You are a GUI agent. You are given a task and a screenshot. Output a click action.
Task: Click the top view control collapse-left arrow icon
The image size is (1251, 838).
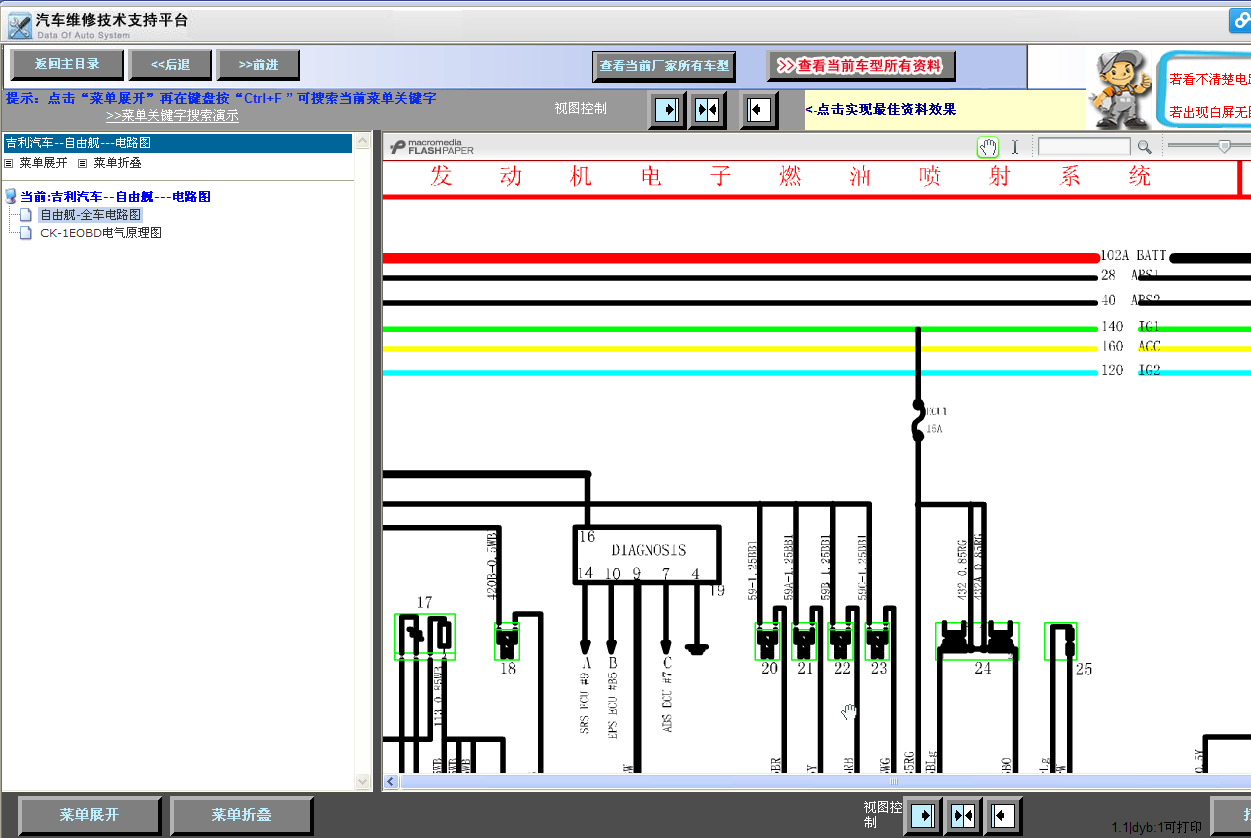pos(759,109)
